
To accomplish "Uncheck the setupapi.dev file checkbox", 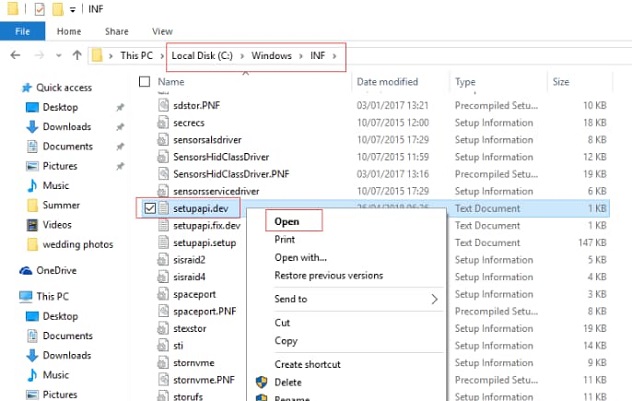I will tap(150, 208).
